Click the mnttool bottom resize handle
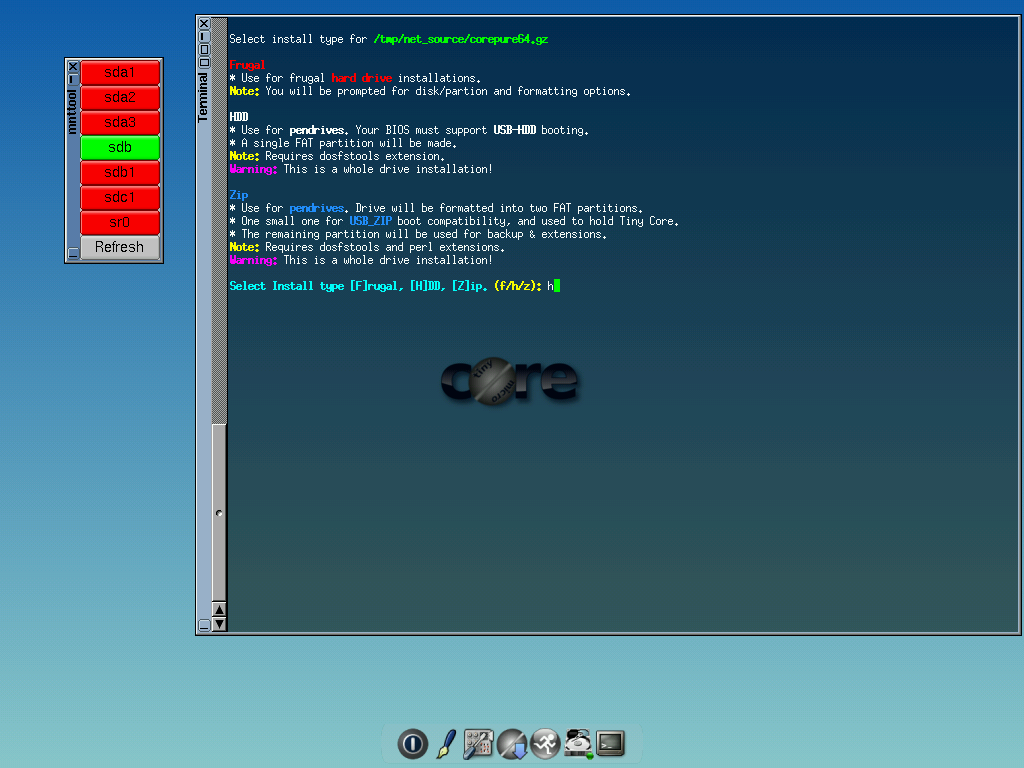The image size is (1024, 768). click(73, 253)
